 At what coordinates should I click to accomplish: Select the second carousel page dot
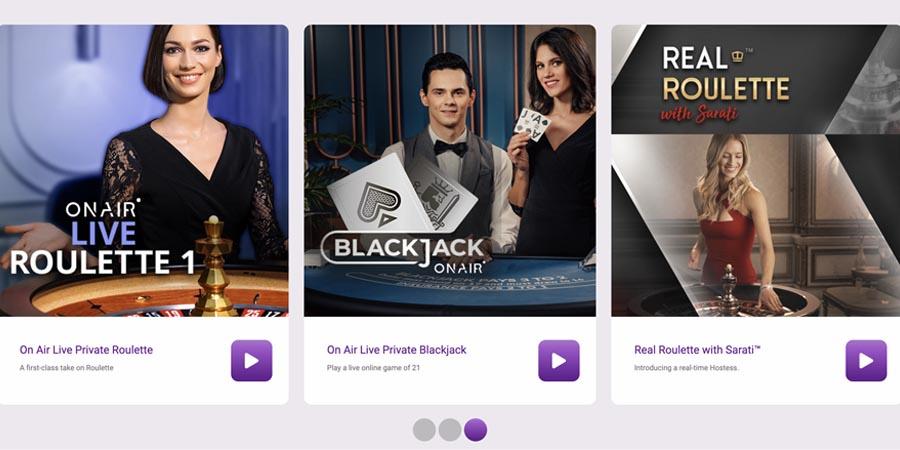tap(450, 430)
